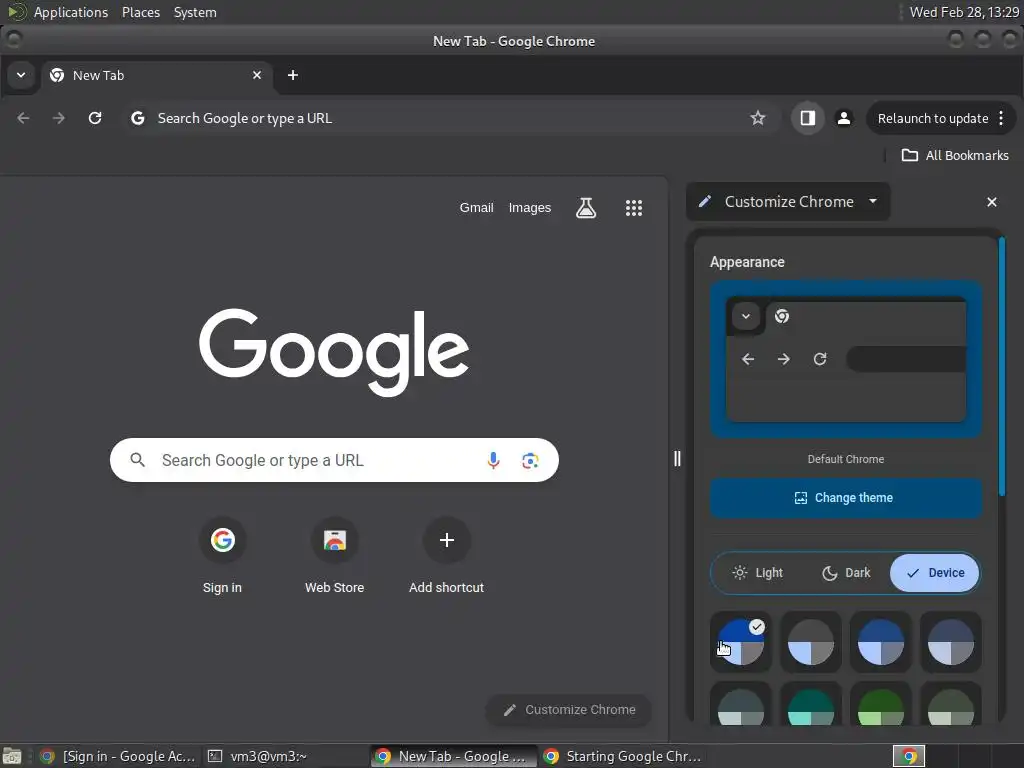1024x768 pixels.
Task: Start voice search with microphone icon
Action: click(493, 460)
